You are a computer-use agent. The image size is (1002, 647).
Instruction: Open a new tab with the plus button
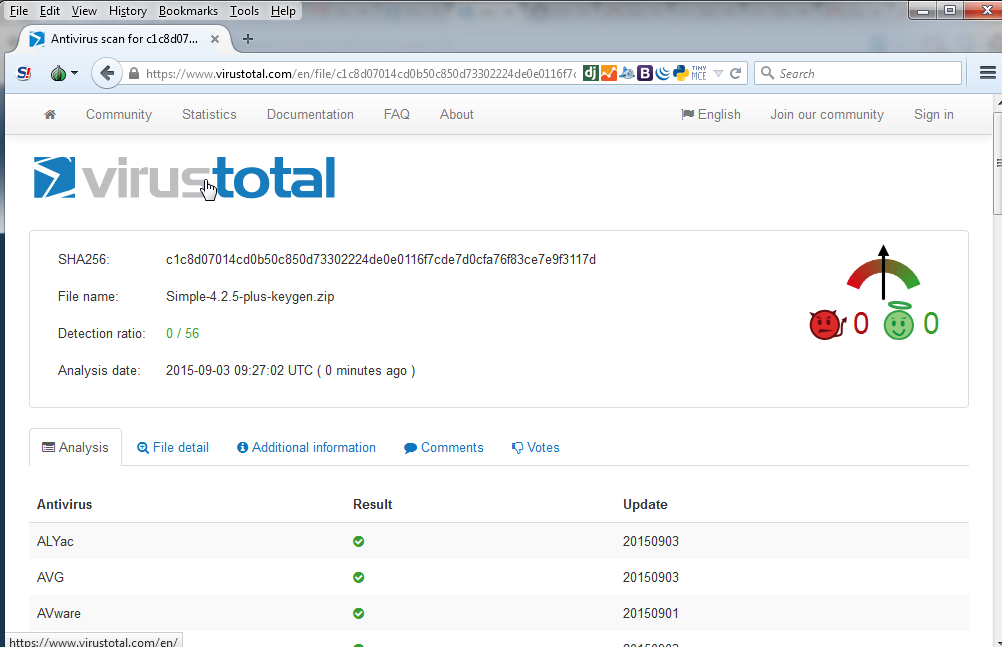(248, 39)
